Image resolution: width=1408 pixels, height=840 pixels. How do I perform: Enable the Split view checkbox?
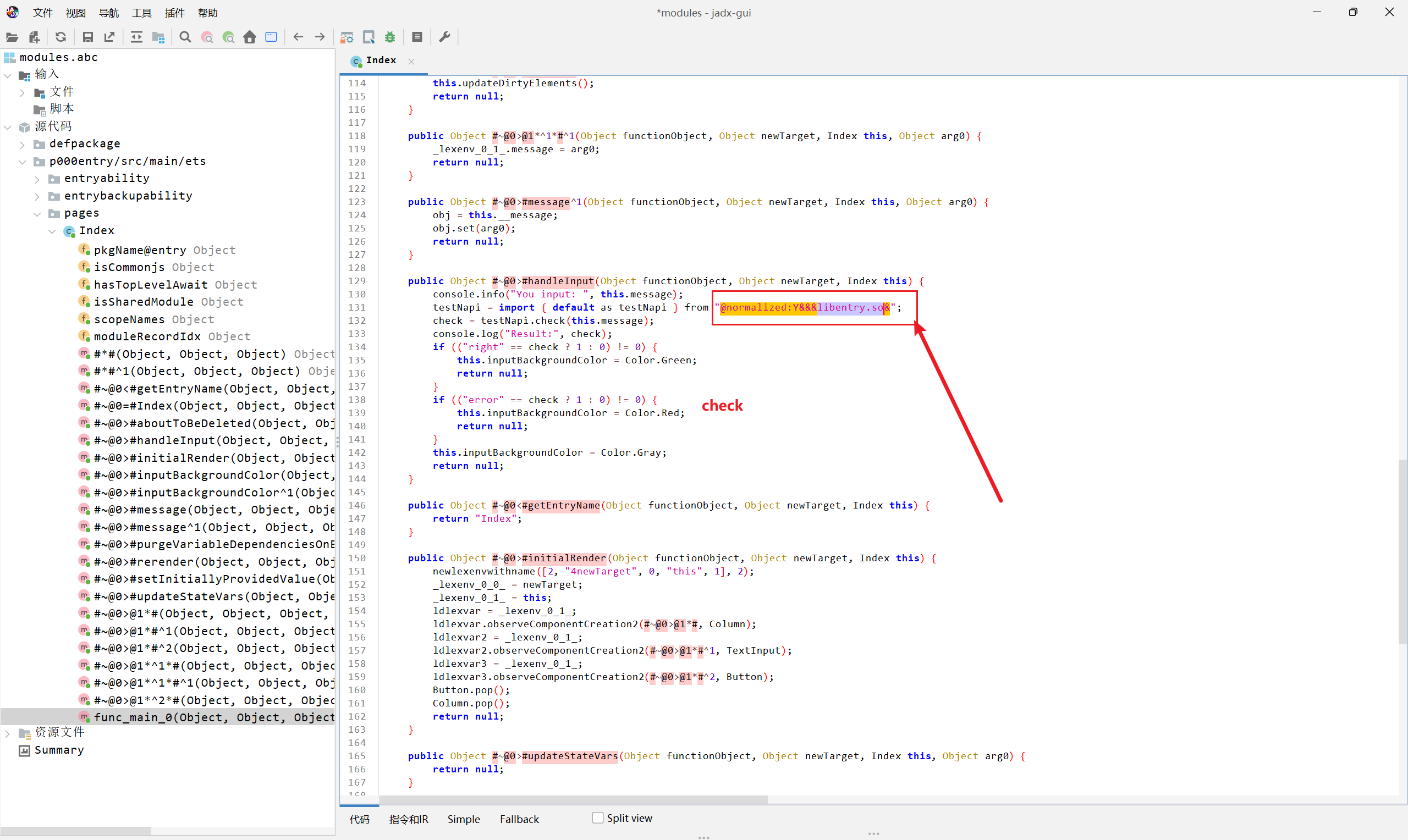click(597, 818)
